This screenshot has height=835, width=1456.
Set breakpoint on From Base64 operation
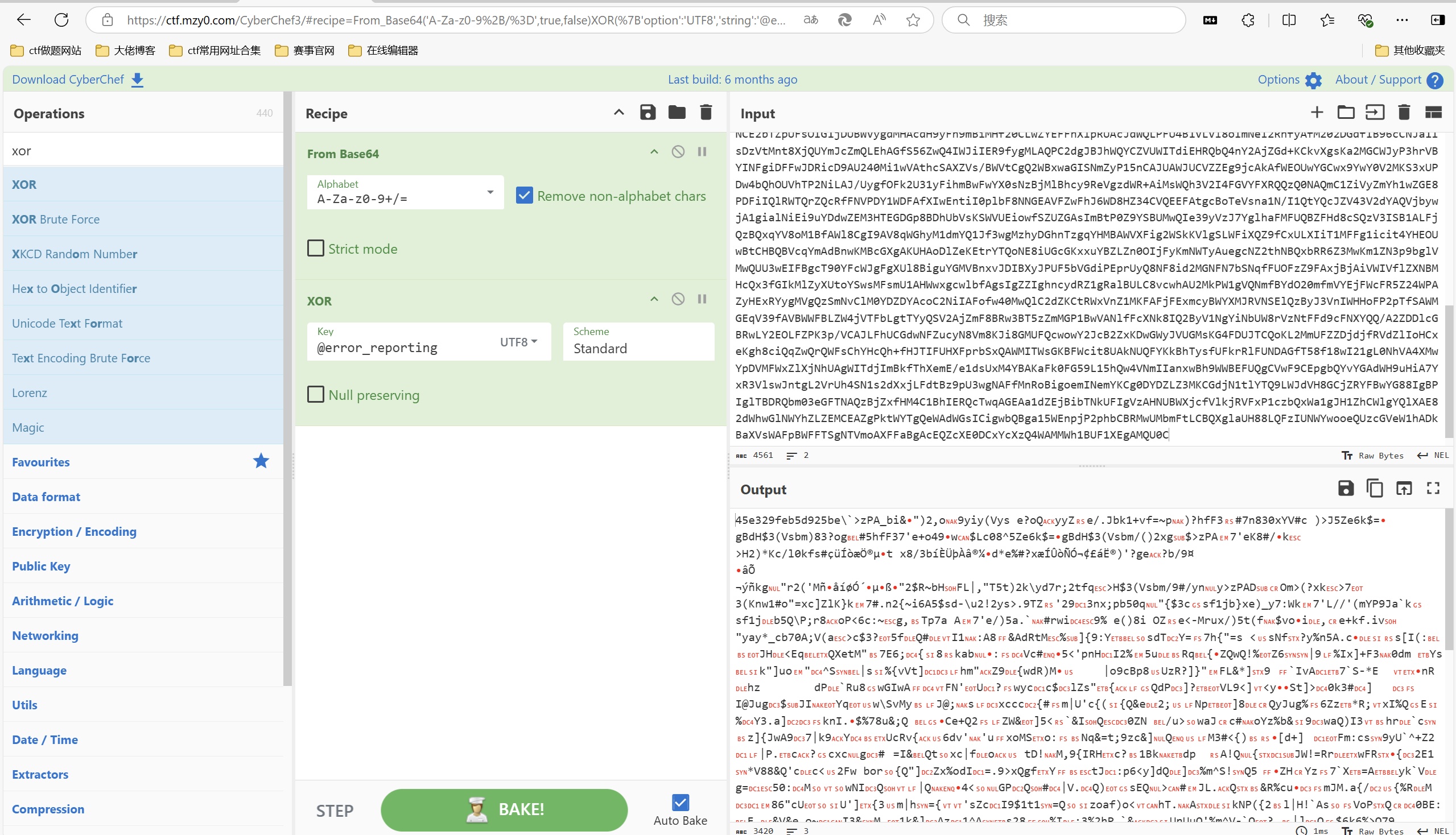click(702, 152)
